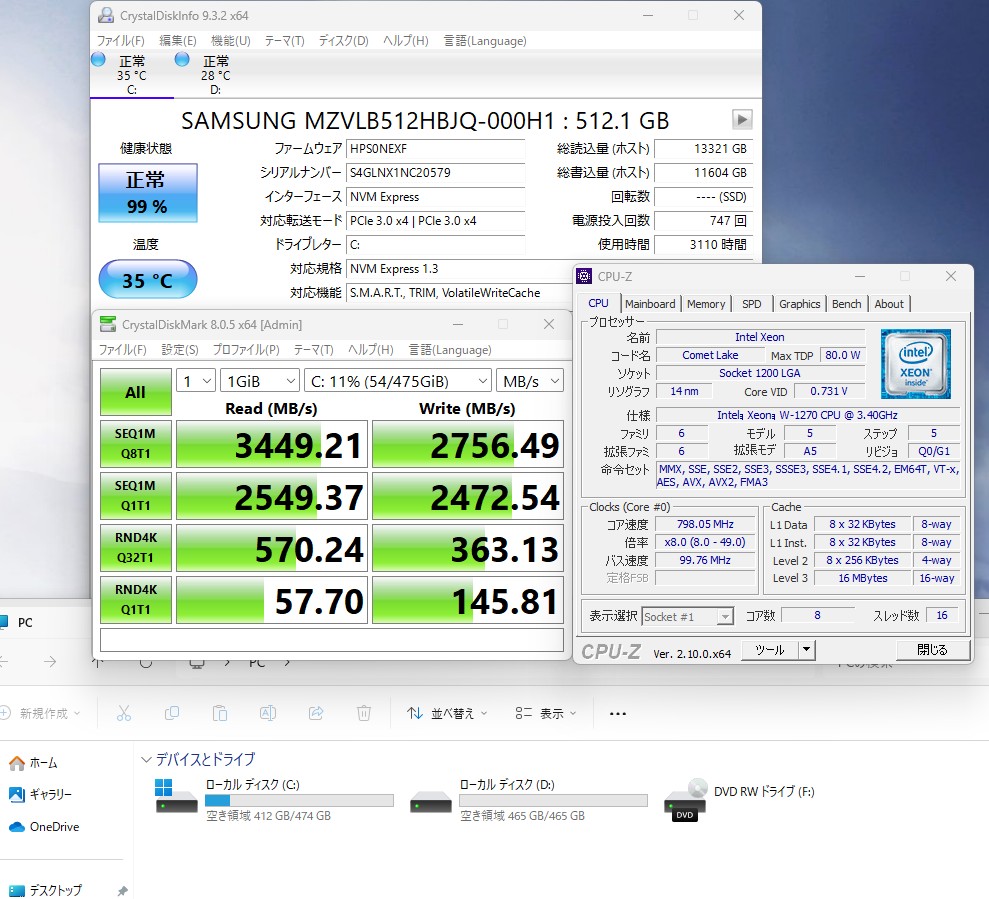Click the serial number field S4GLNX1NC20579
This screenshot has height=899, width=989.
point(435,172)
